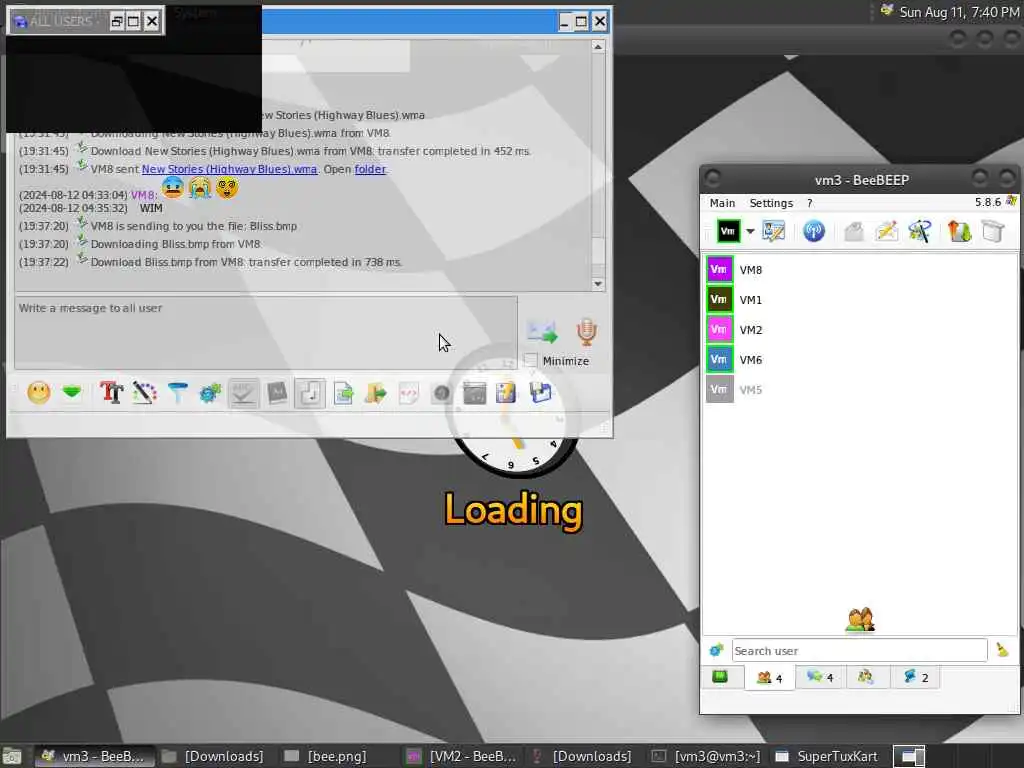Select user VM8 in the list
The width and height of the screenshot is (1024, 768).
860,270
